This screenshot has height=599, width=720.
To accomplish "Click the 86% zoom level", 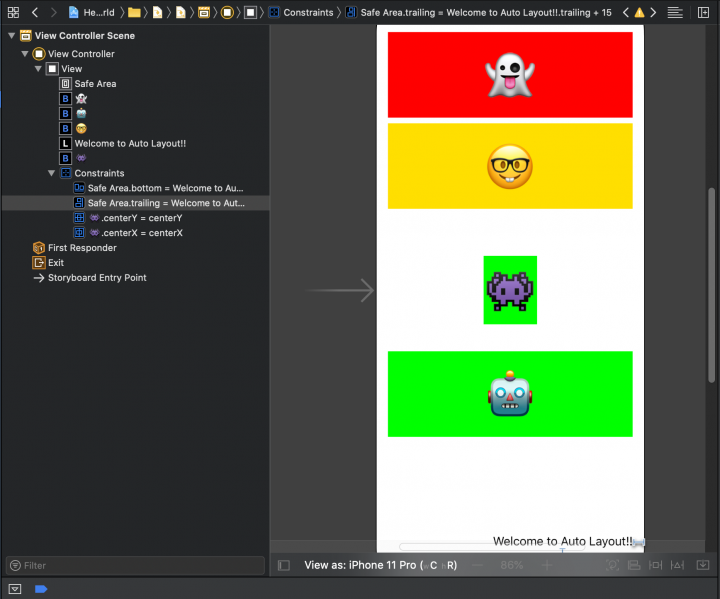I will (x=512, y=565).
